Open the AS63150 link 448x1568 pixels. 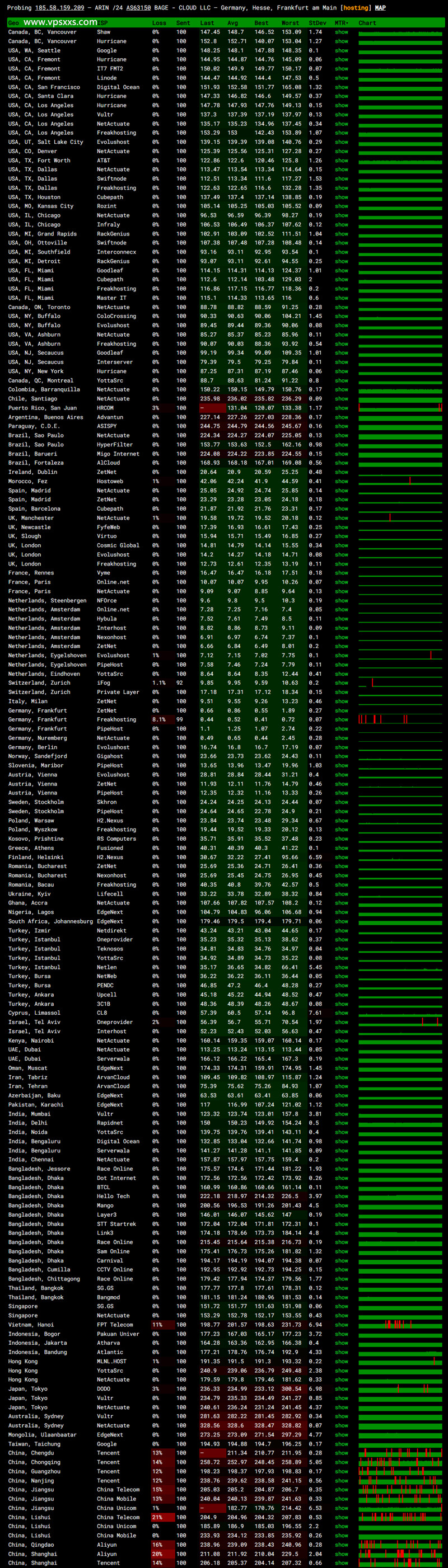[138, 8]
